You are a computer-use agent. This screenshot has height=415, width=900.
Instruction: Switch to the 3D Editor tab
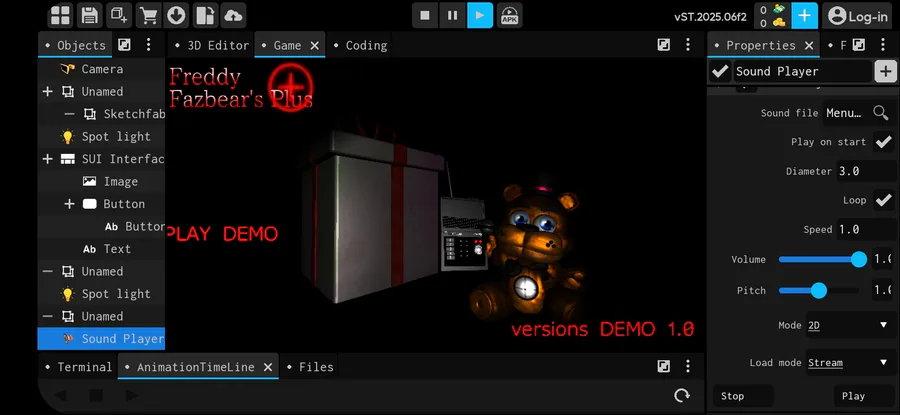tap(212, 45)
